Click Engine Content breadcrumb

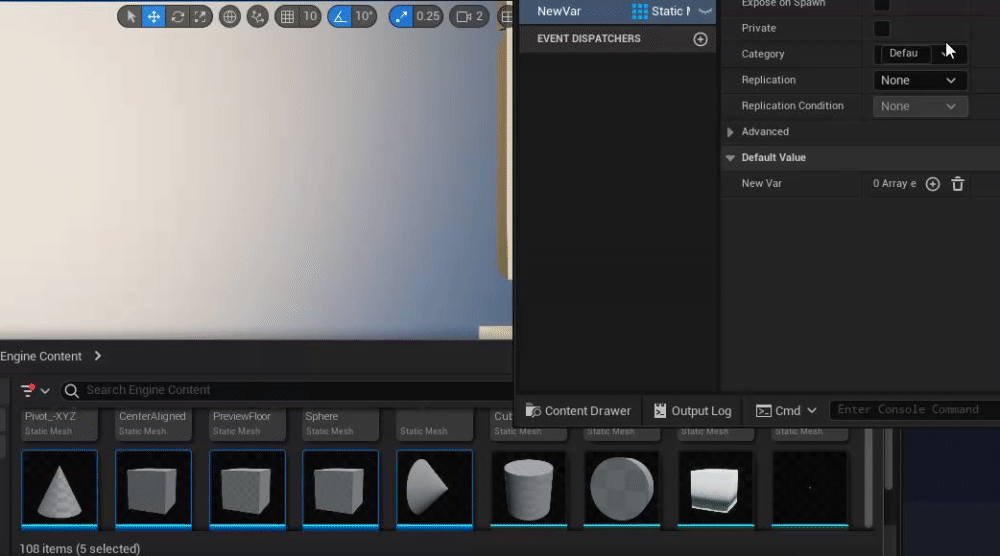point(41,356)
